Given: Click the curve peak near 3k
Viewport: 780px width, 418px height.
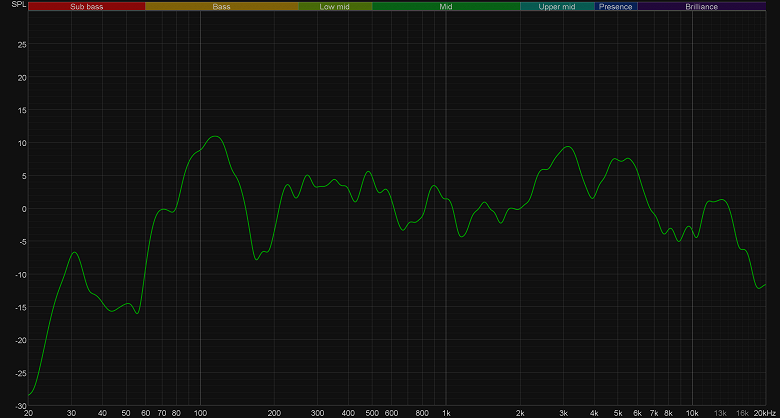Looking at the screenshot, I should pyautogui.click(x=568, y=146).
